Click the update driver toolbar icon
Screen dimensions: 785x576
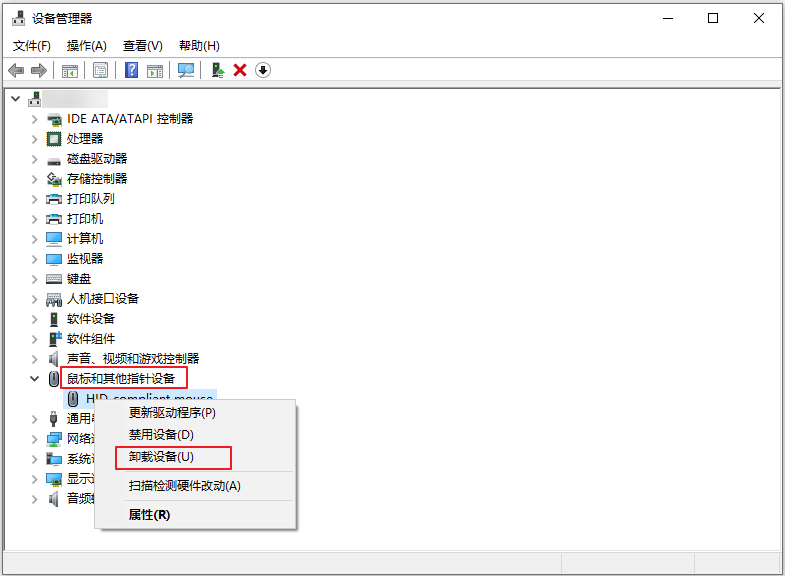[217, 70]
